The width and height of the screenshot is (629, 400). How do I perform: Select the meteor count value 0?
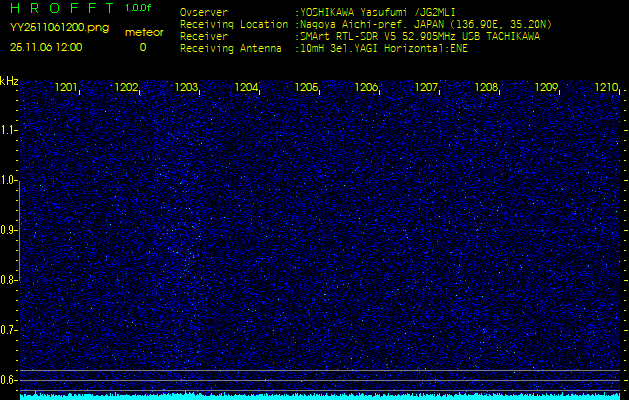point(142,47)
